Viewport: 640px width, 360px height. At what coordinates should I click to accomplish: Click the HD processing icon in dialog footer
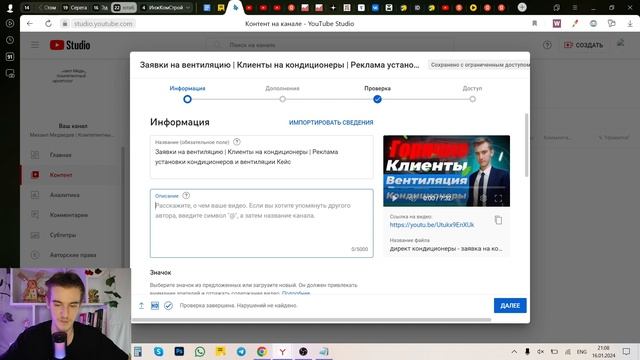[x=155, y=305]
